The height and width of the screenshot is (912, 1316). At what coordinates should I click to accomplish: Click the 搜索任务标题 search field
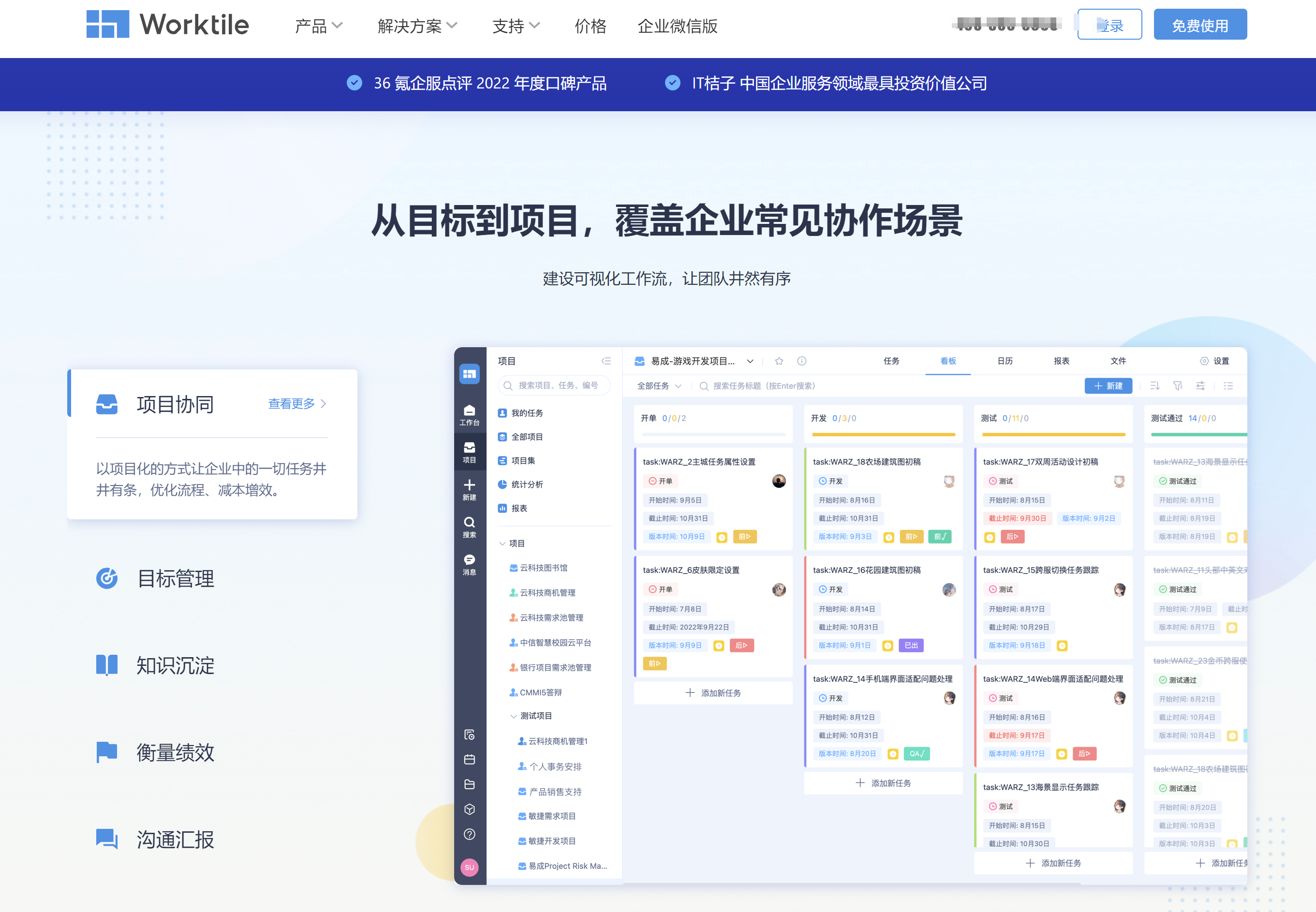758,386
